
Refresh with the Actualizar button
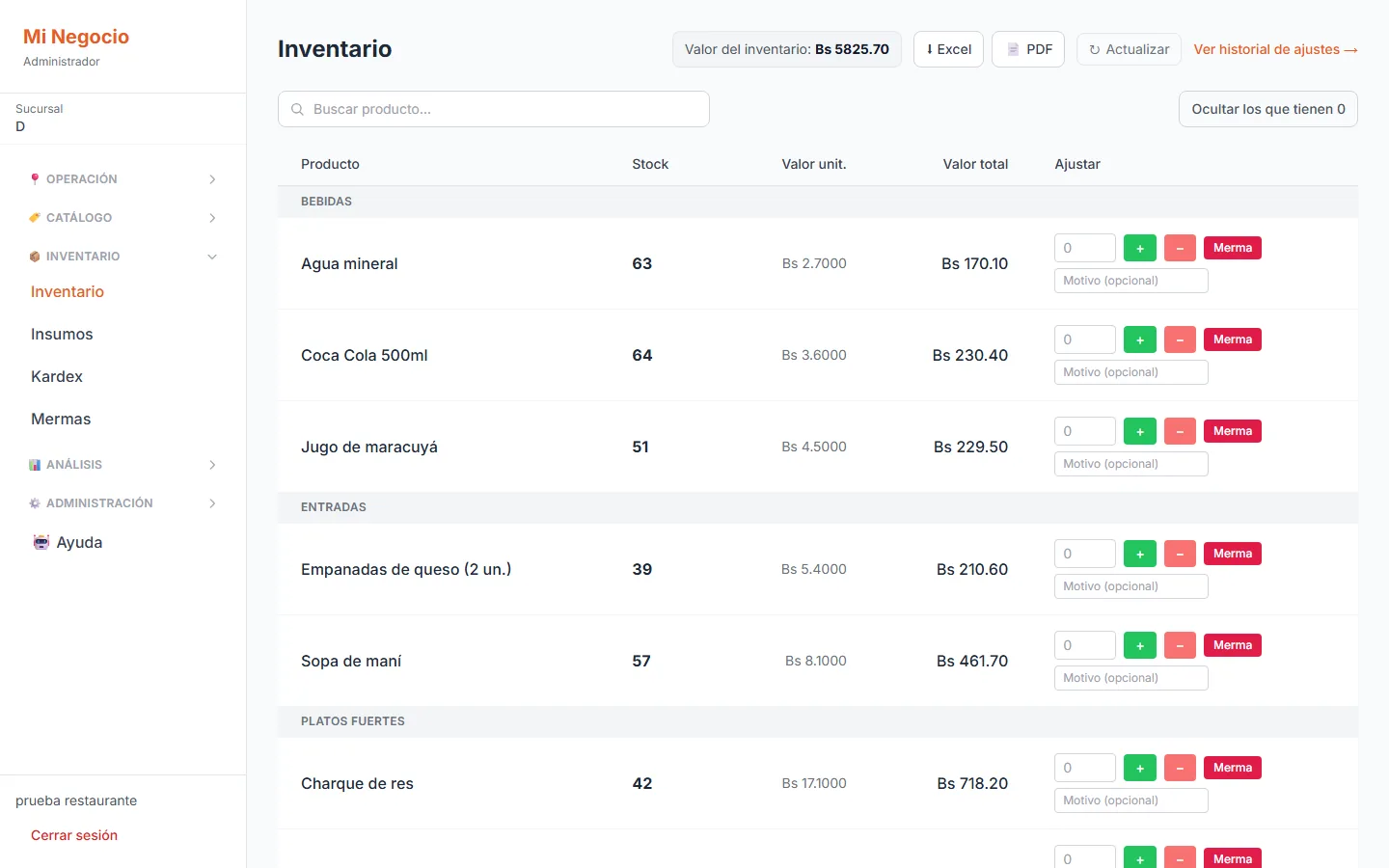click(x=1129, y=49)
